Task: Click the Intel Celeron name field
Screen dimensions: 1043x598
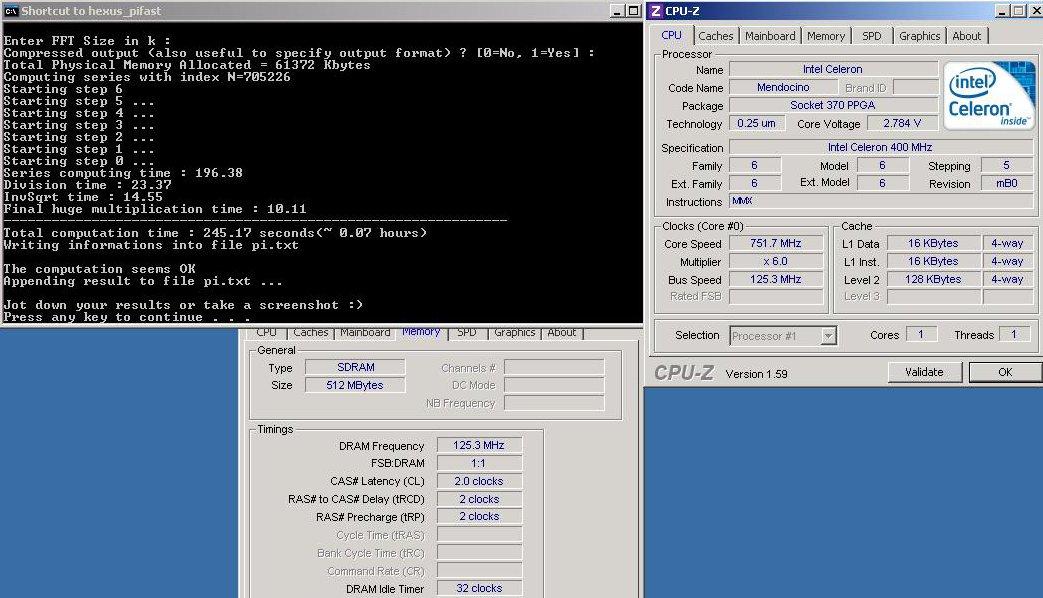Action: (833, 69)
